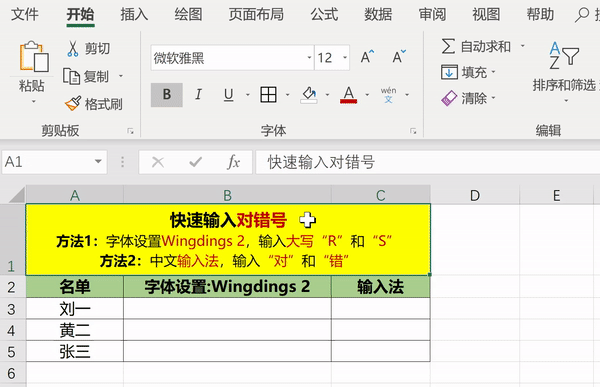
Task: Expand font color palette arrow
Action: (367, 95)
